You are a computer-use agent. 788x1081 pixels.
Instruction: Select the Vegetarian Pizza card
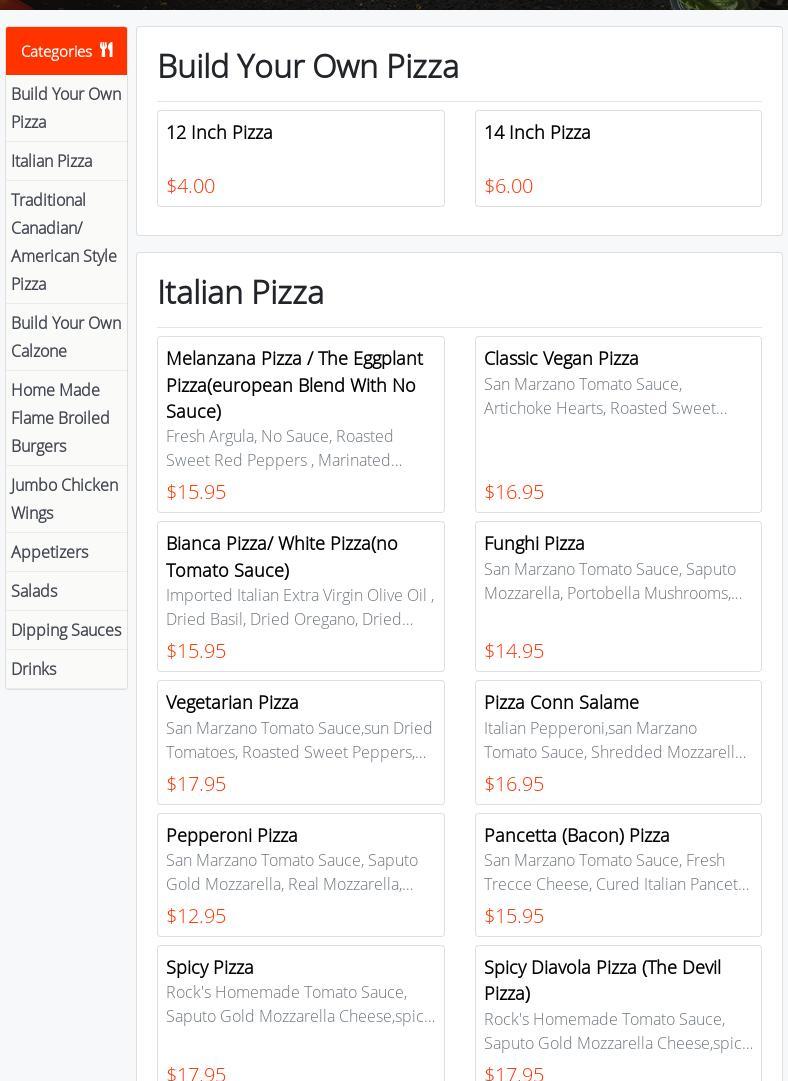(x=300, y=742)
